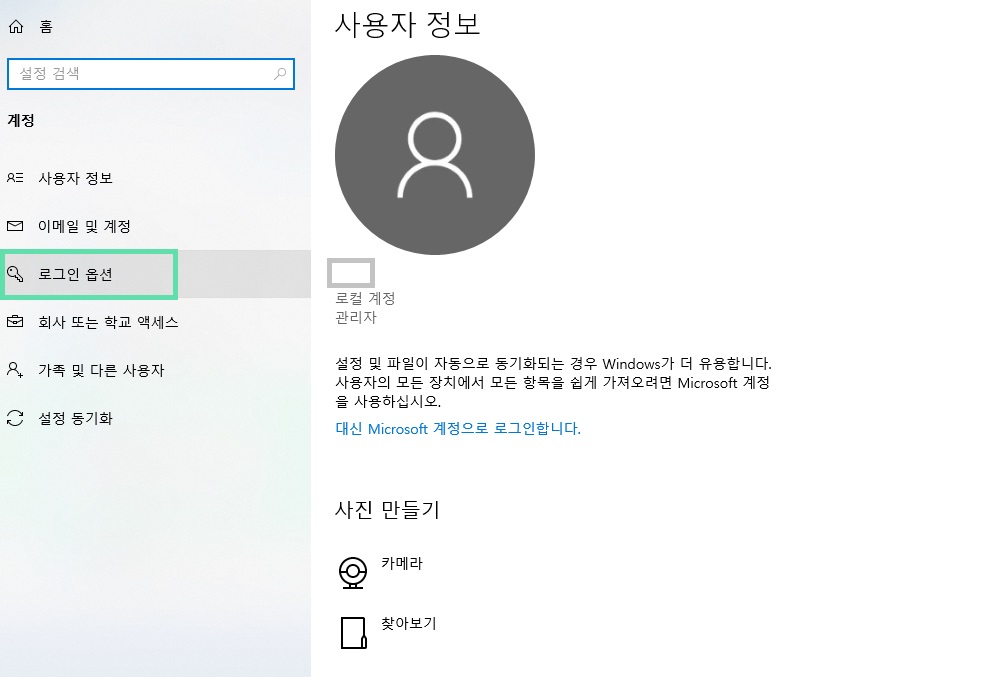The width and height of the screenshot is (1007, 677).
Task: Click the user profile avatar picture
Action: tap(435, 155)
